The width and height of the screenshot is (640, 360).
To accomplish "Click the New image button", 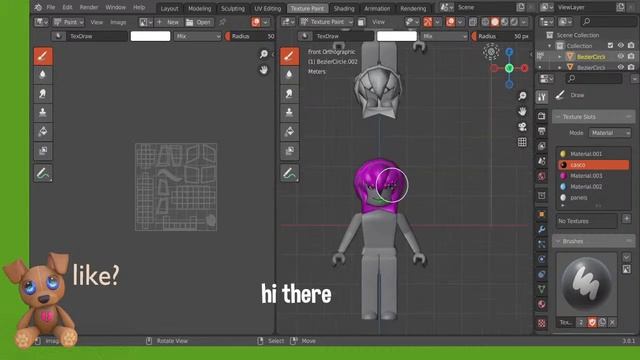I will click(169, 22).
